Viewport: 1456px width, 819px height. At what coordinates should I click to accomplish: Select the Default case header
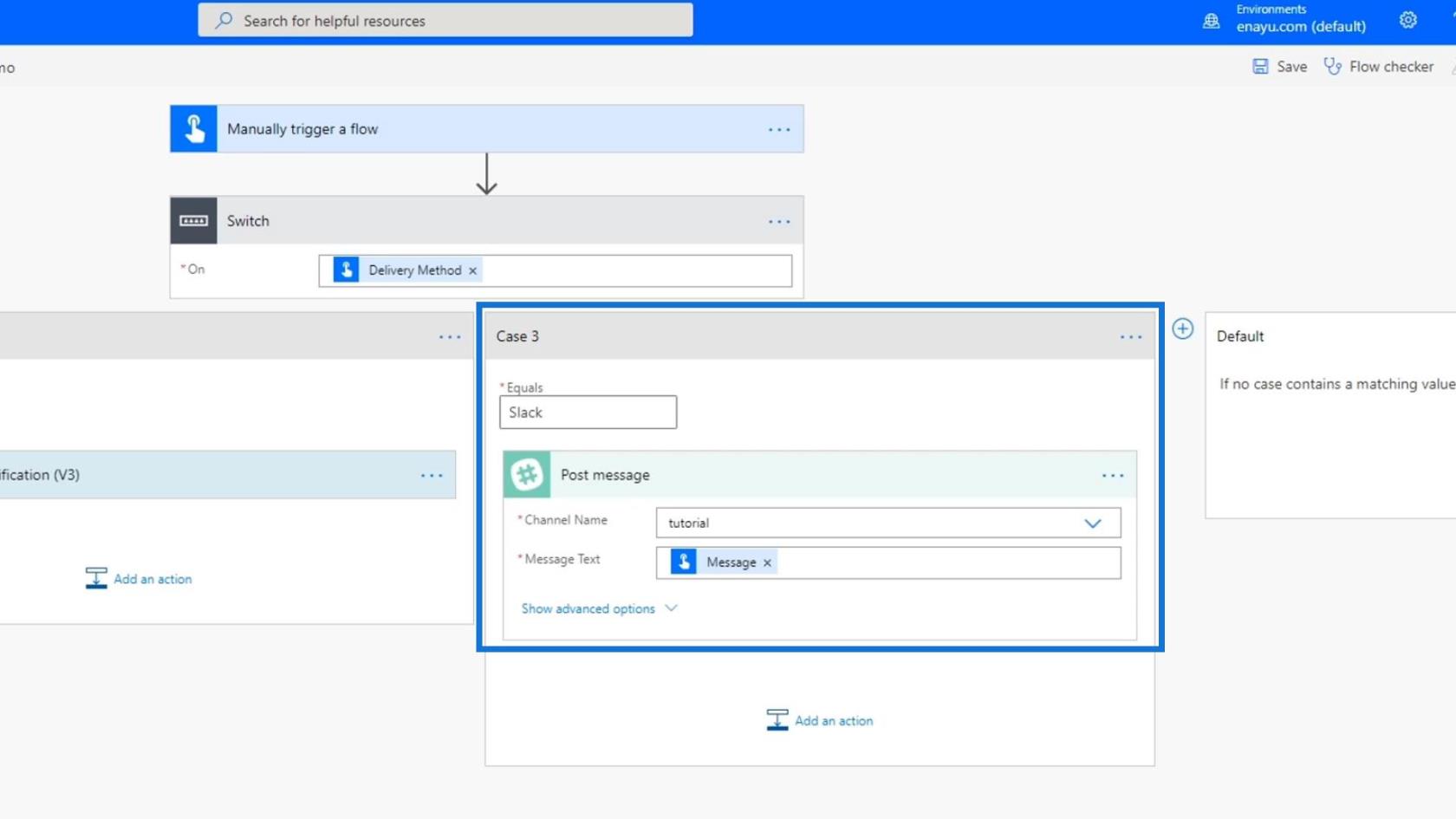(x=1240, y=336)
